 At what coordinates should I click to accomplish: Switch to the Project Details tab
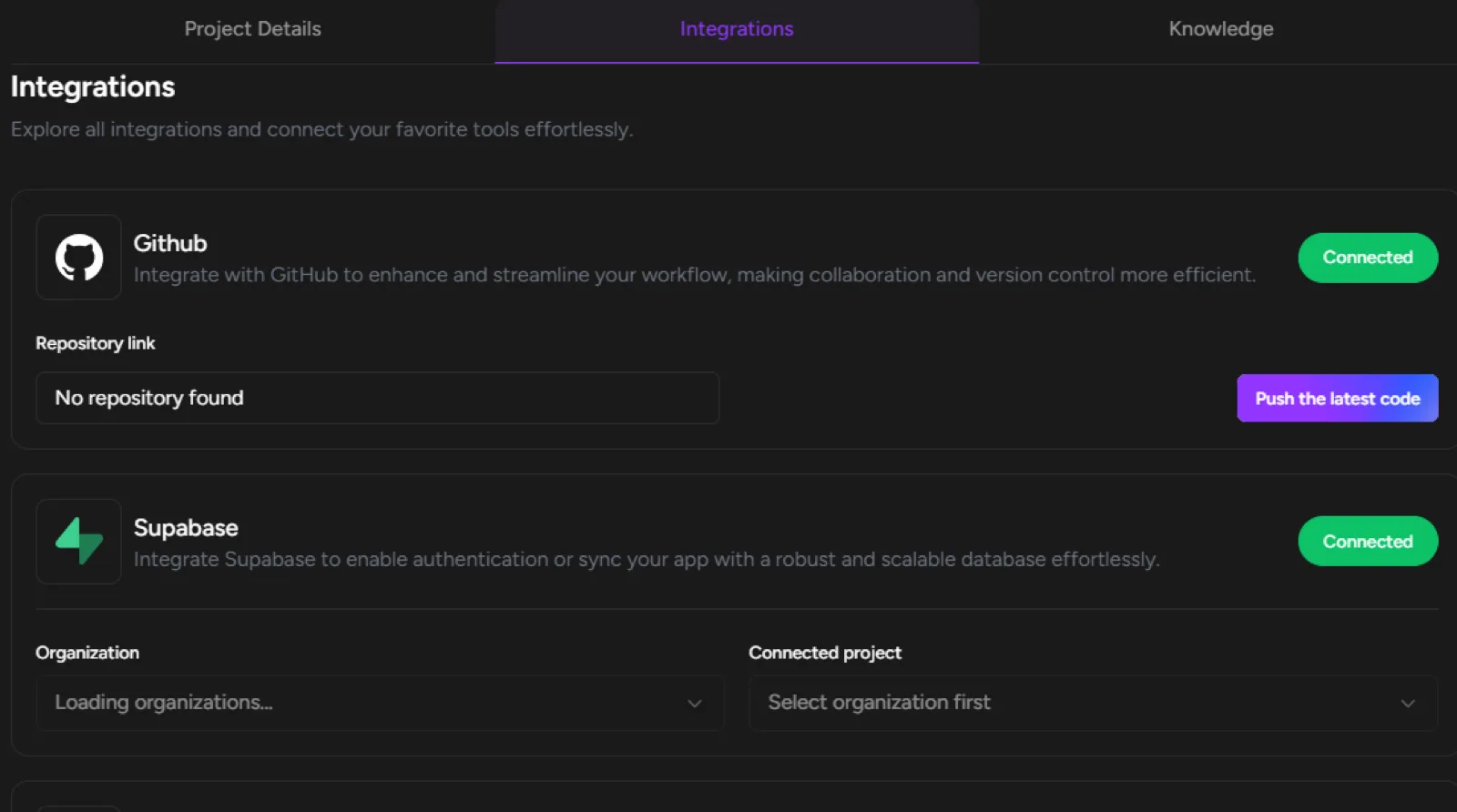coord(252,29)
